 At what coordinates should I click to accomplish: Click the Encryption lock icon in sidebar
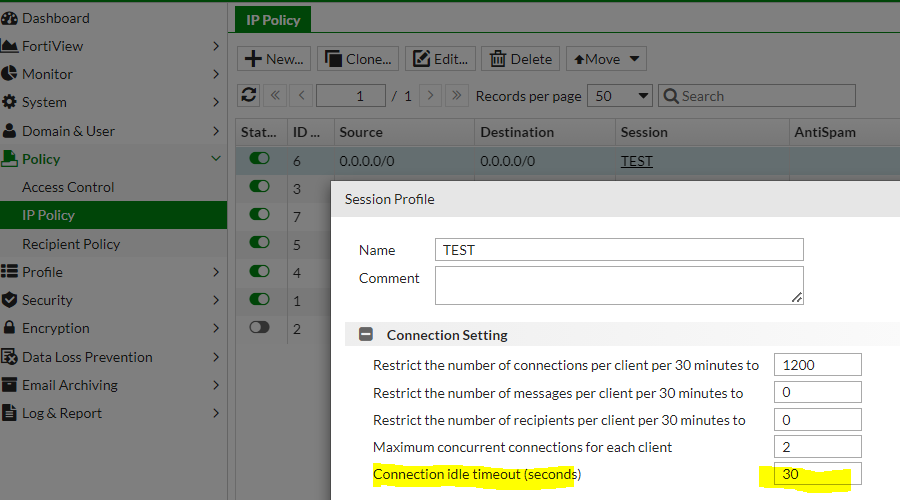coord(10,328)
